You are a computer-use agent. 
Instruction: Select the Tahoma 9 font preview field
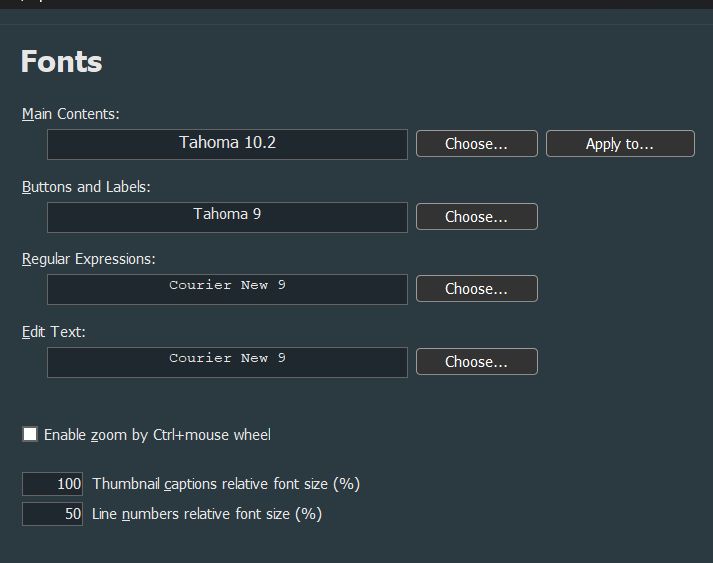pyautogui.click(x=227, y=217)
